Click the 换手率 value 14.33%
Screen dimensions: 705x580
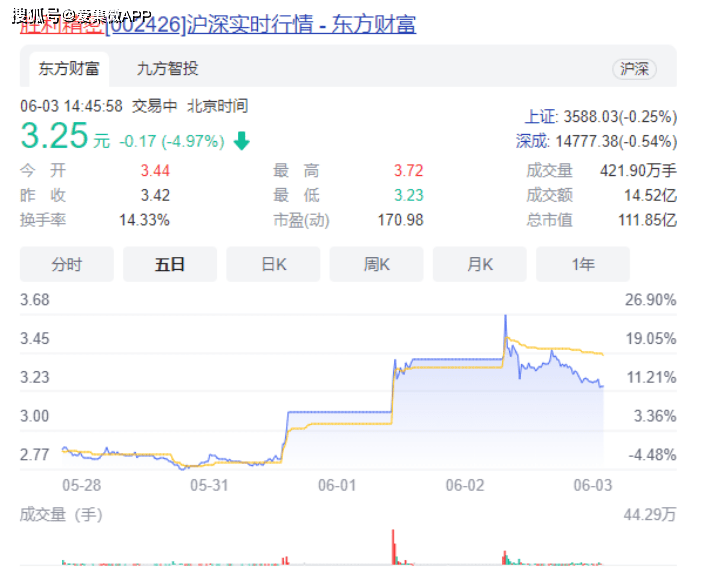[144, 220]
